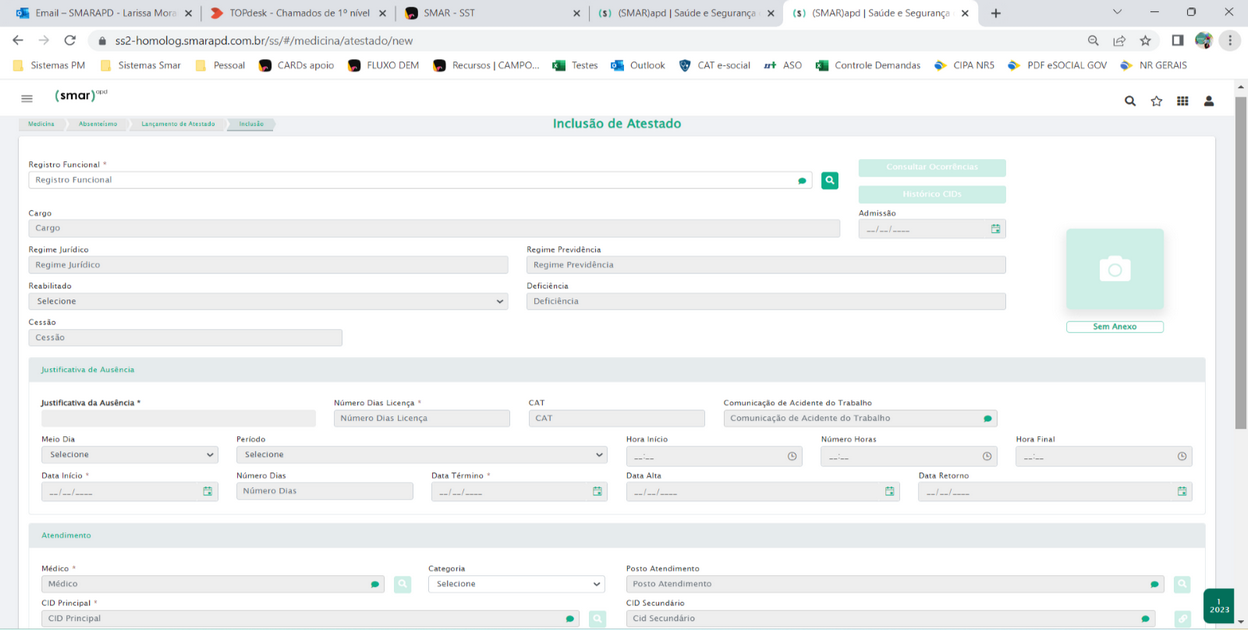Click the page vertical scrollbar

tap(1241, 261)
